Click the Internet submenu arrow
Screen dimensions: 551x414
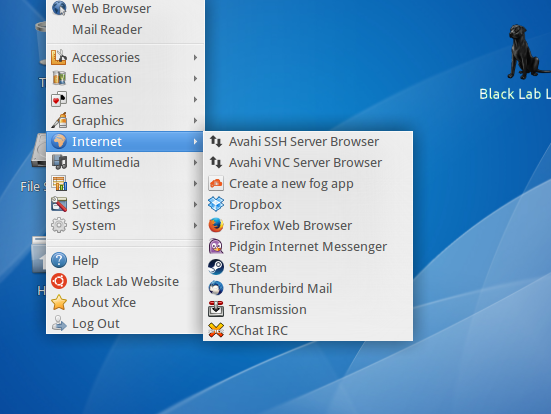click(195, 142)
